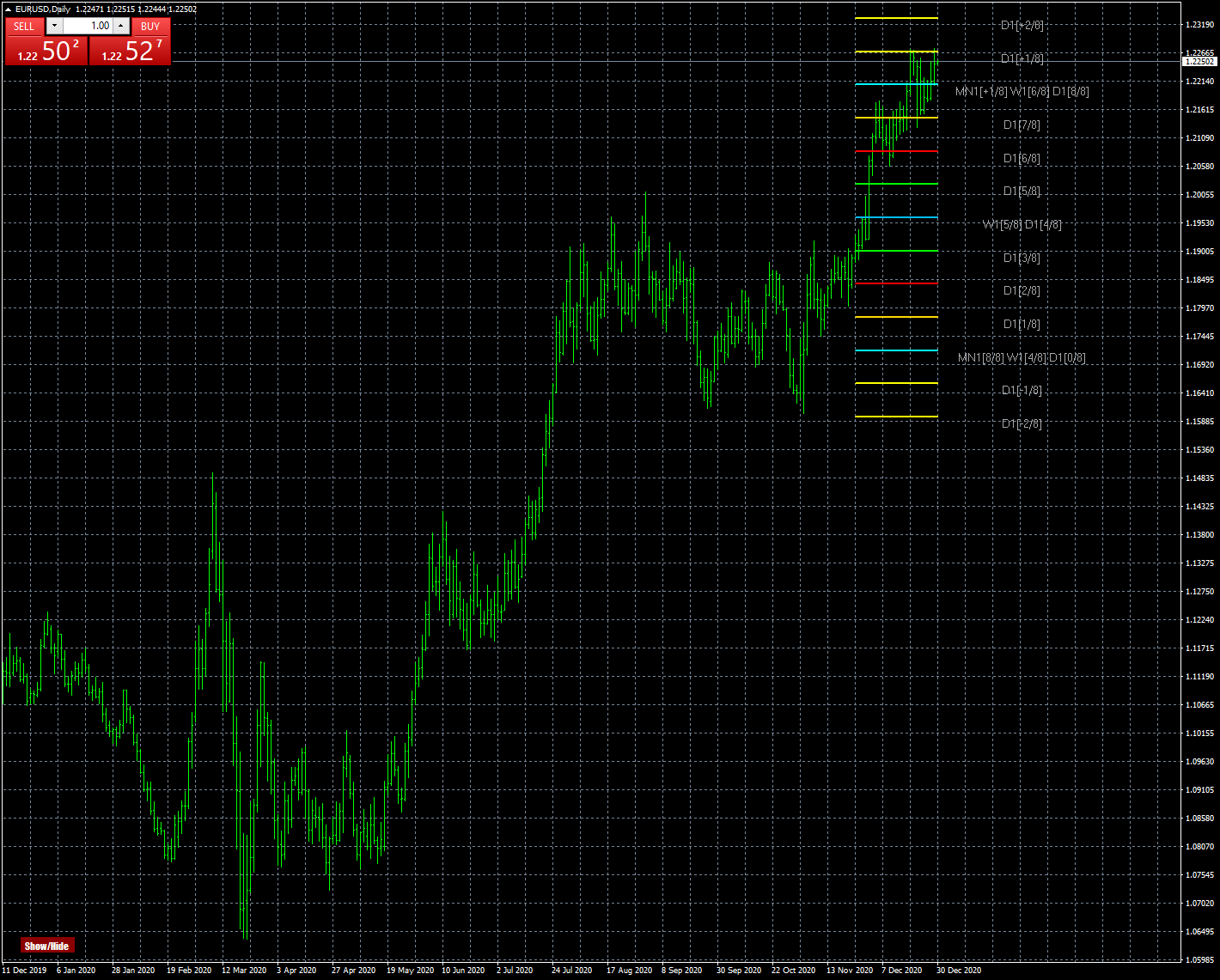1220x980 pixels.
Task: Click the 11 Dec 2019 date label
Action: [24, 971]
